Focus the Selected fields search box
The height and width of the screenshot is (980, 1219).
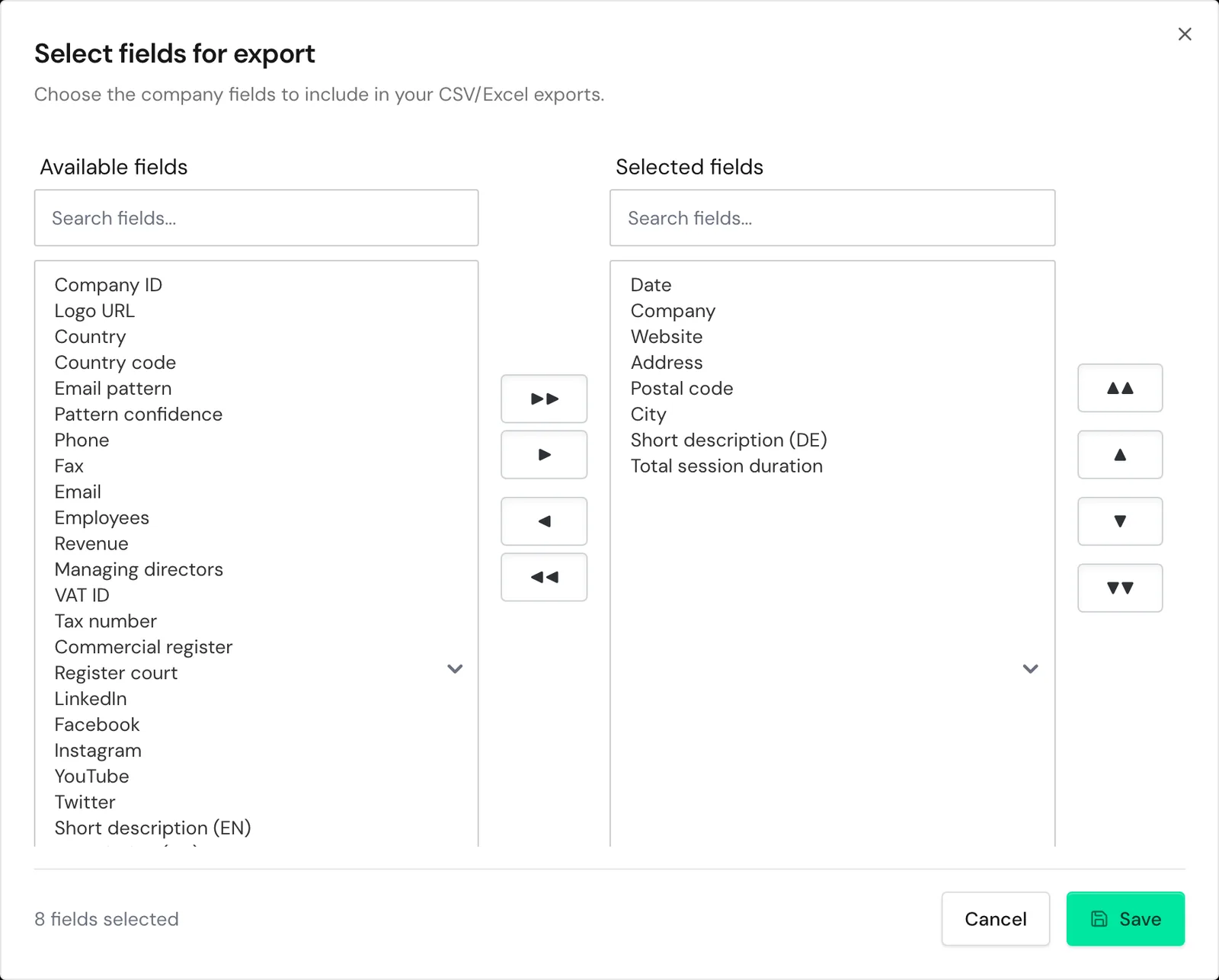coord(833,218)
